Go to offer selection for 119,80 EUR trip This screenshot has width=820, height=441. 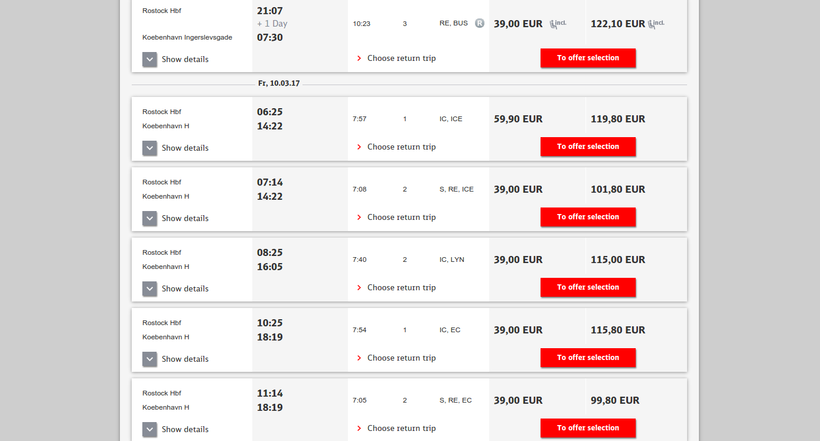tap(588, 146)
